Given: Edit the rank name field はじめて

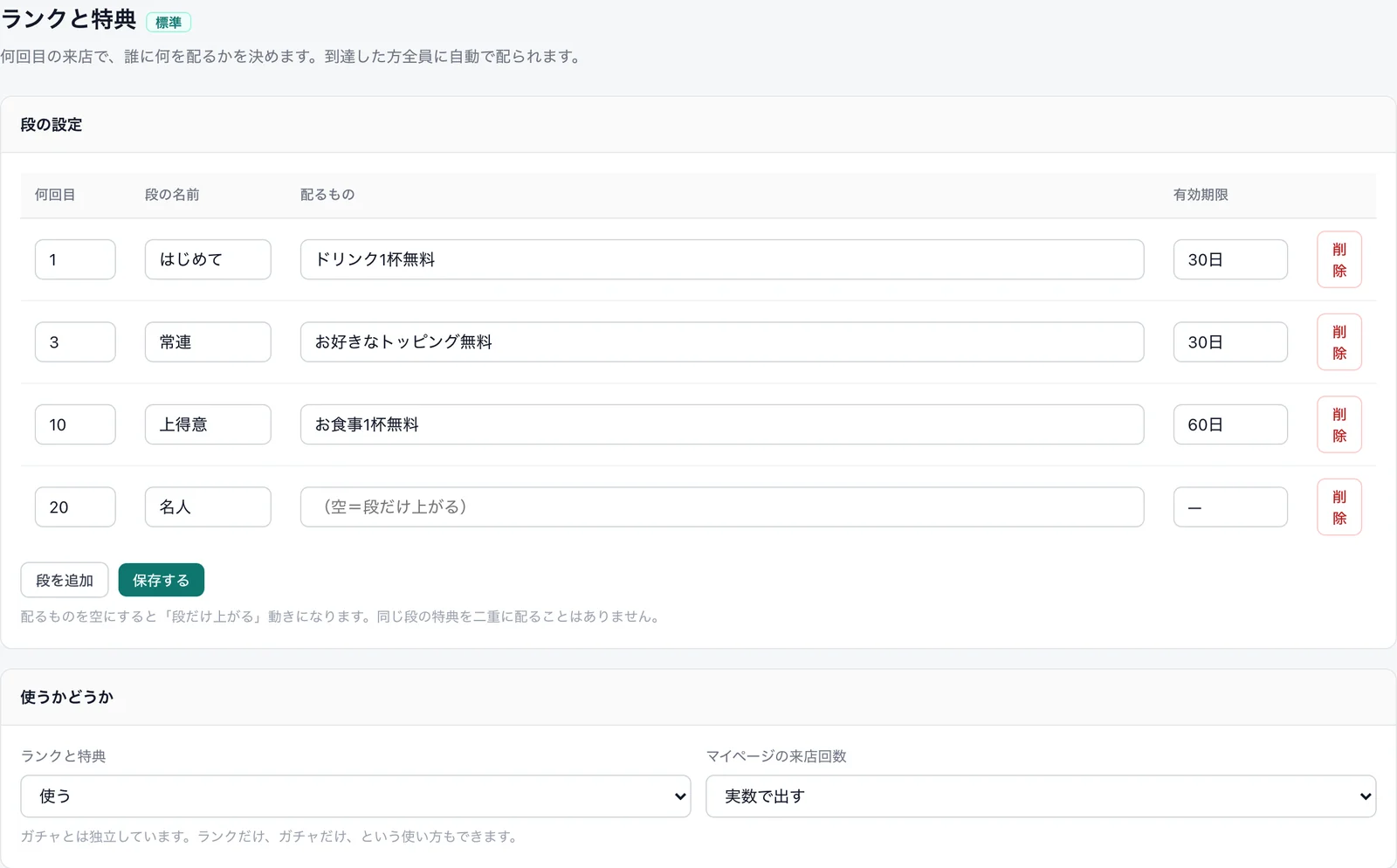Looking at the screenshot, I should coord(208,259).
